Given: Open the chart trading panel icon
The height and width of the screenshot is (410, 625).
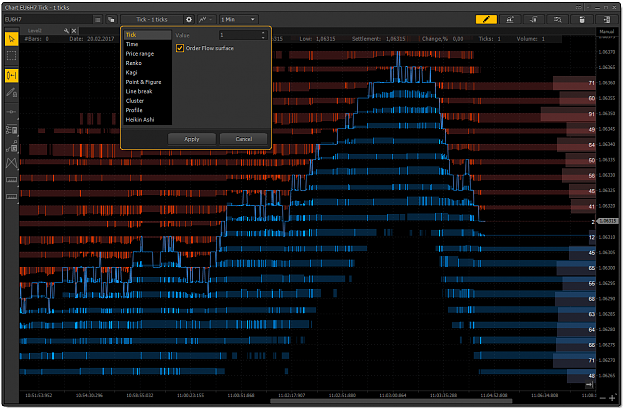Looking at the screenshot, I should coord(510,19).
